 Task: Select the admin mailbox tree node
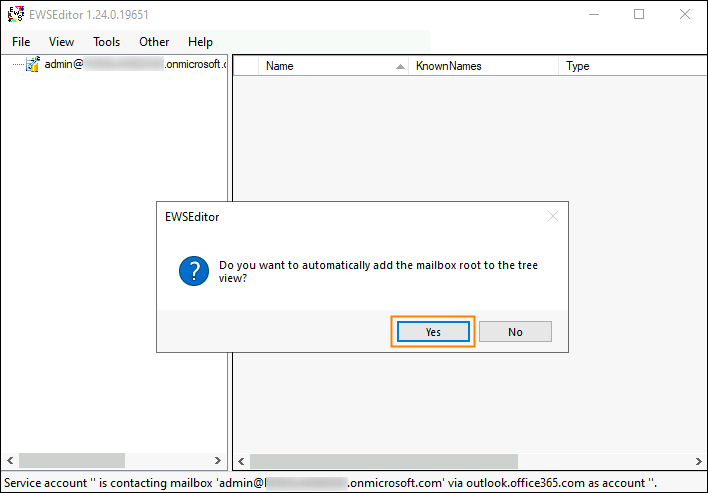point(135,64)
